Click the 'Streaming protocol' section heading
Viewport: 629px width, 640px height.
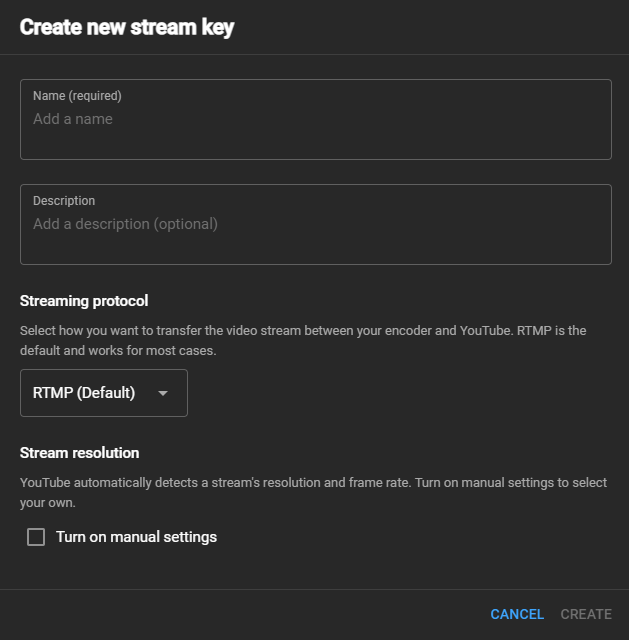tap(84, 301)
